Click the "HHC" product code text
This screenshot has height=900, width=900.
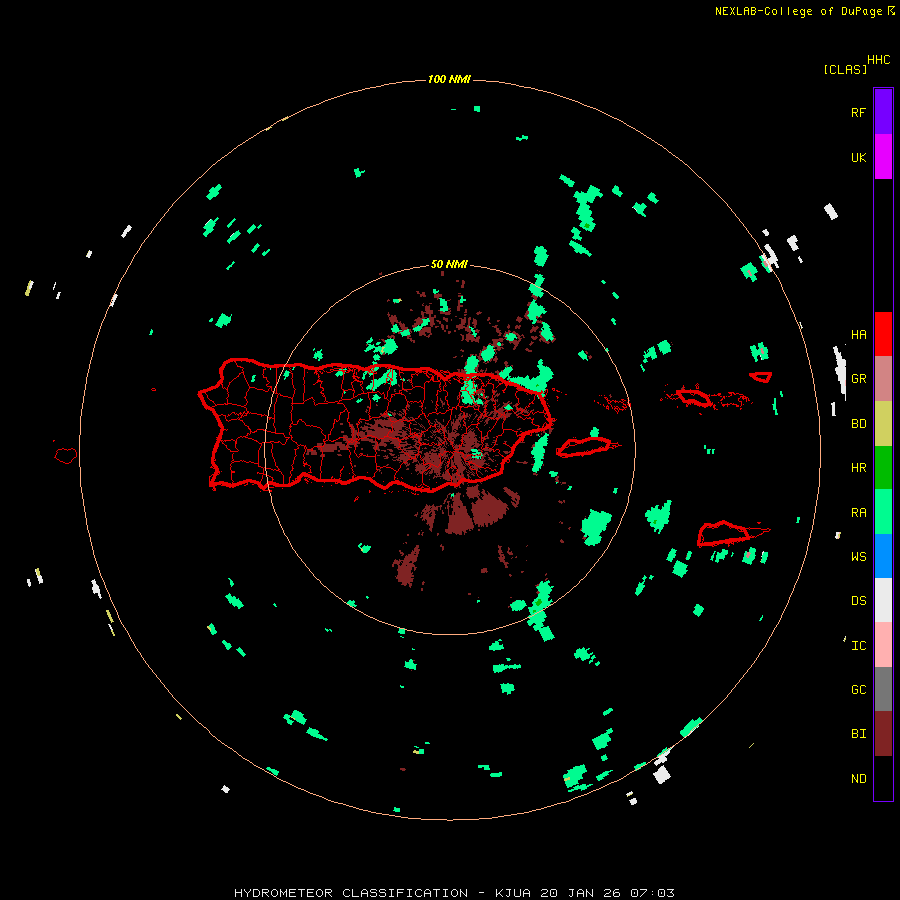pos(878,60)
